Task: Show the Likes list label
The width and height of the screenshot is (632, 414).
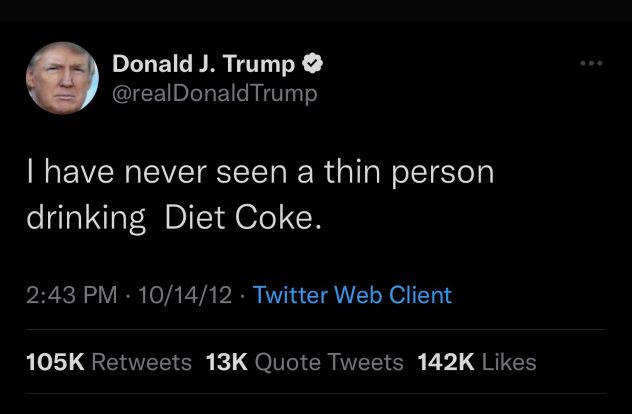Action: pos(508,362)
